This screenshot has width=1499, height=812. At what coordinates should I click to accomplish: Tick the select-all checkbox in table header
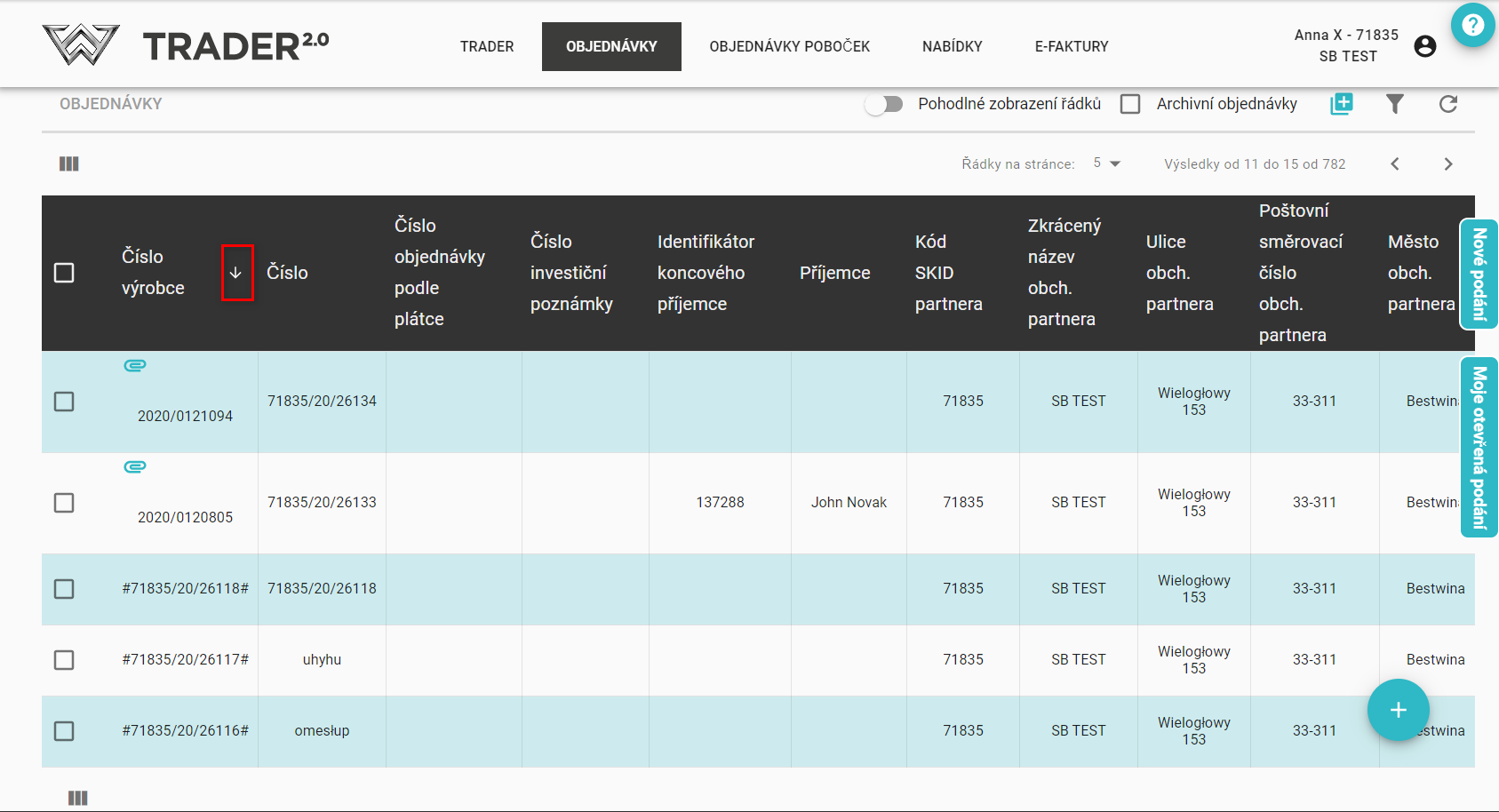point(64,273)
